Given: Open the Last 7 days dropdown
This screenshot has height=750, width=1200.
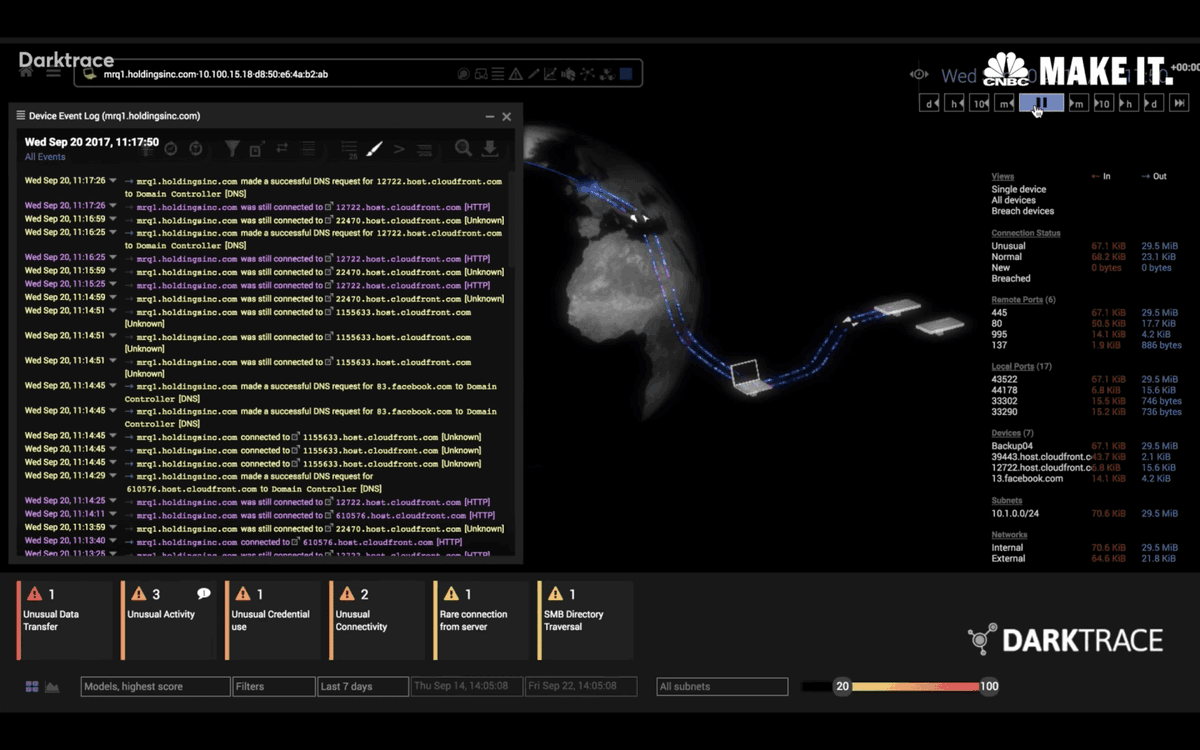Looking at the screenshot, I should (x=363, y=687).
